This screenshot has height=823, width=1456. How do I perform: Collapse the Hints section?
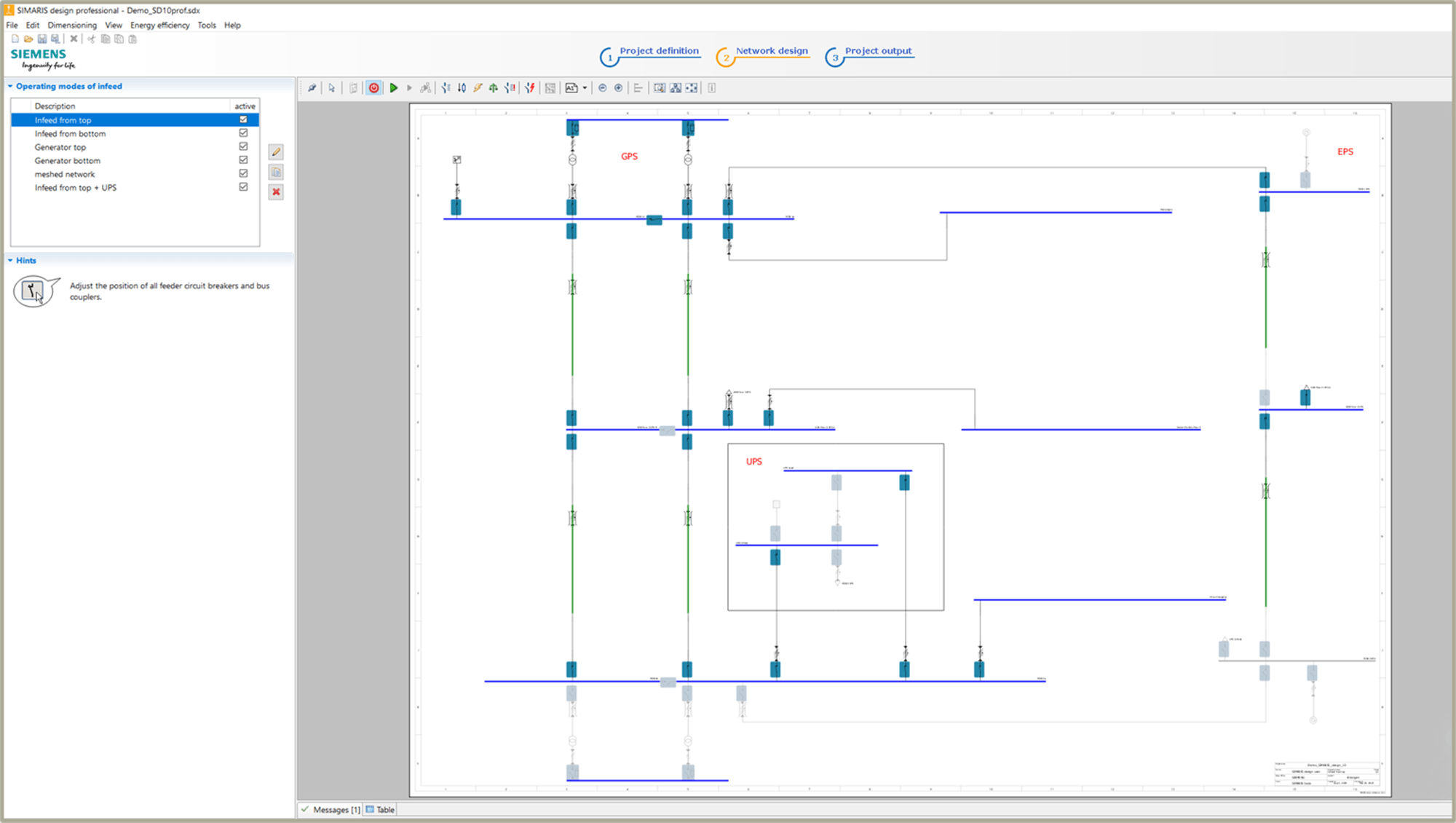point(9,260)
